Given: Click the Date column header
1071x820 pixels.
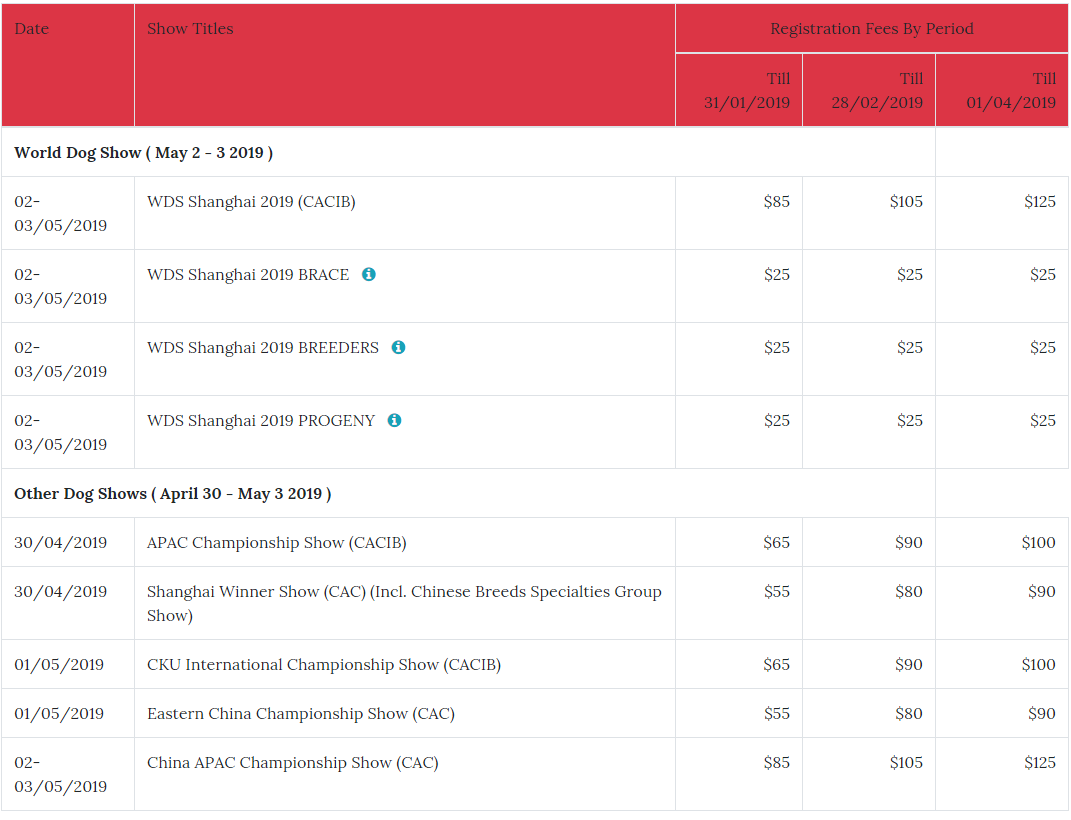Looking at the screenshot, I should (x=32, y=29).
